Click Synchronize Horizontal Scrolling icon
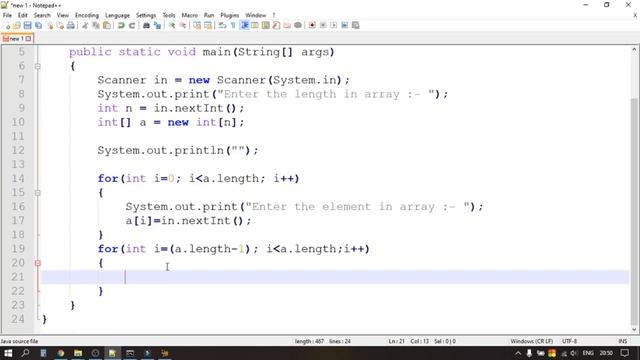Image resolution: width=640 pixels, height=360 pixels. tap(208, 25)
